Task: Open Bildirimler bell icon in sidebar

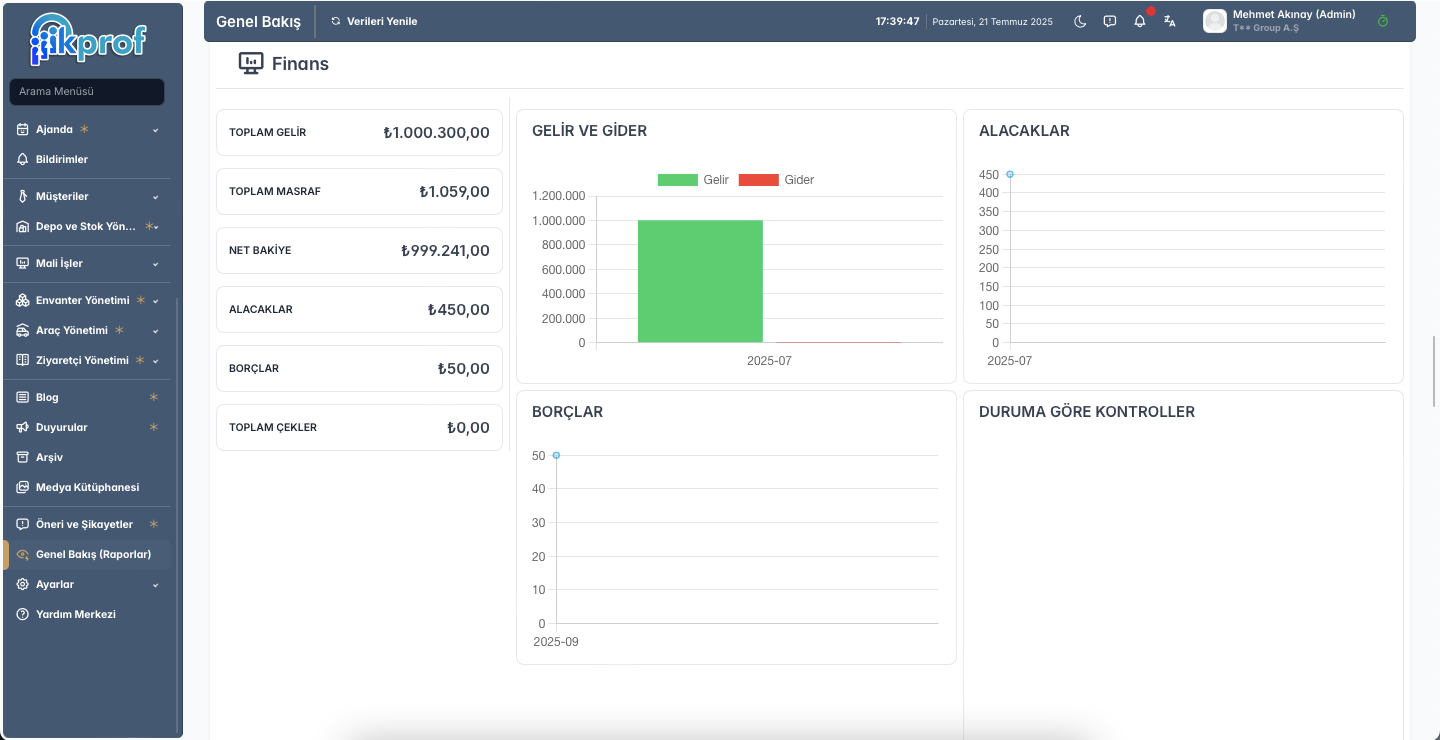Action: click(x=23, y=159)
